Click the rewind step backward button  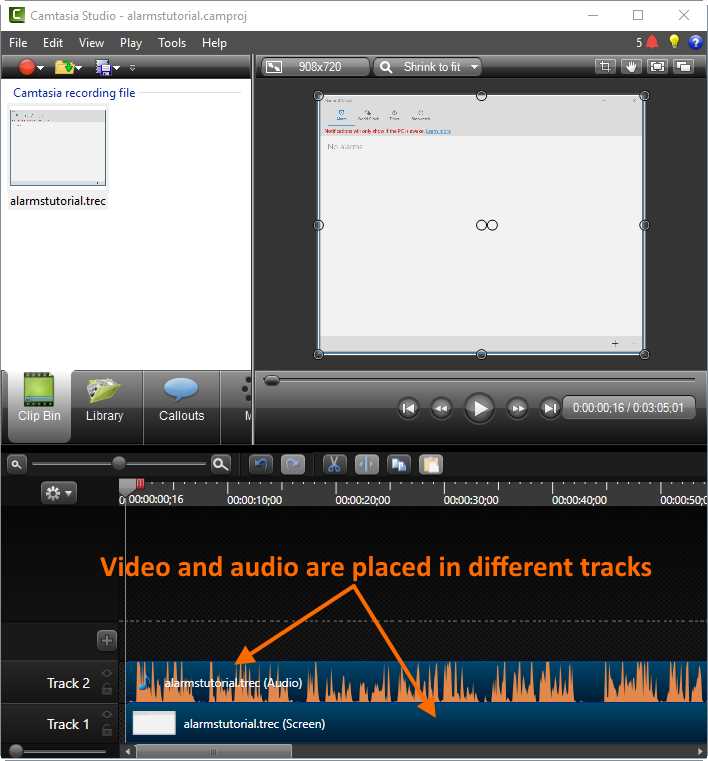[441, 408]
